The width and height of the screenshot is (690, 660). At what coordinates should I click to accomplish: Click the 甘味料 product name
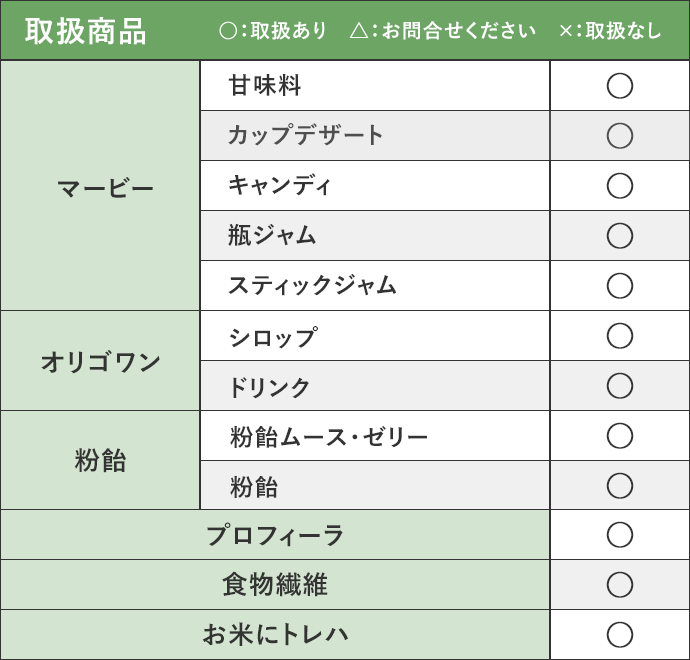[x=264, y=85]
